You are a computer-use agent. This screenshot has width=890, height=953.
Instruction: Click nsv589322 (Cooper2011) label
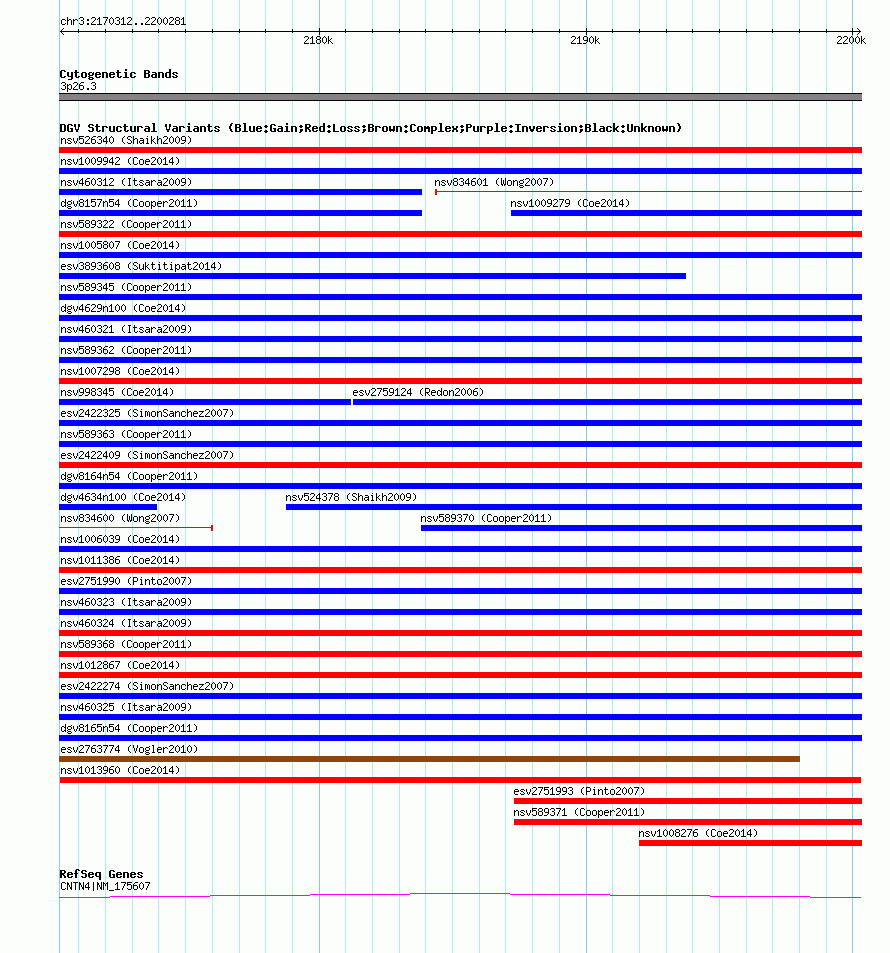tap(126, 224)
